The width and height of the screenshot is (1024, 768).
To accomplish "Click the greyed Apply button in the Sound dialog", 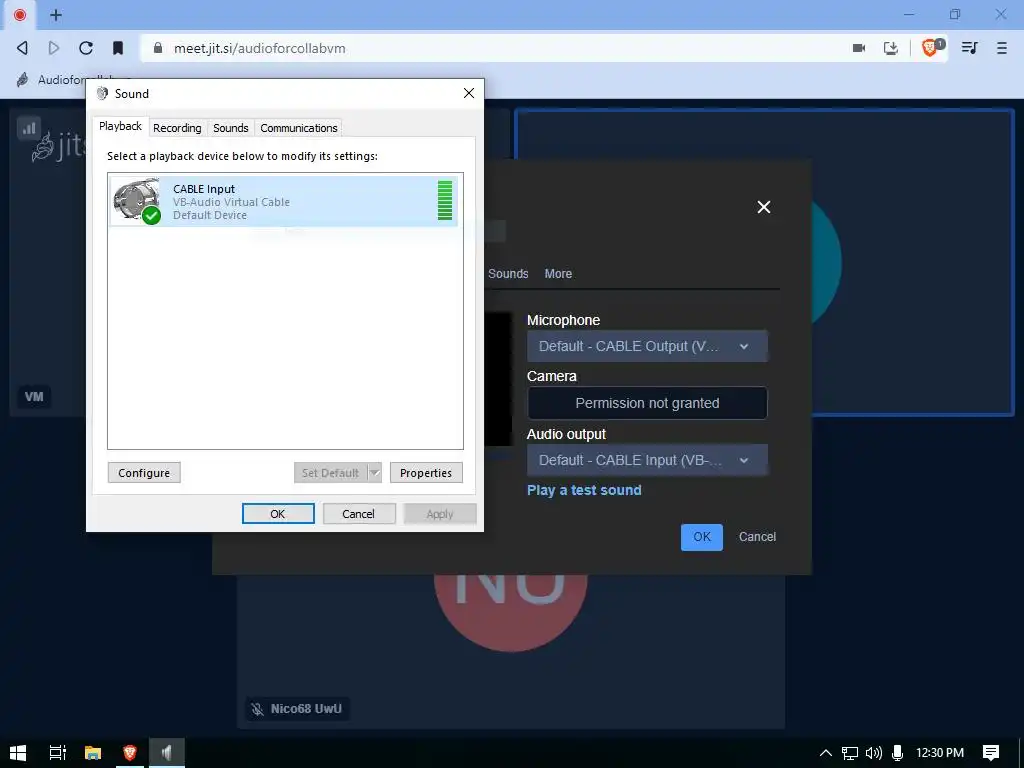I will click(x=440, y=514).
